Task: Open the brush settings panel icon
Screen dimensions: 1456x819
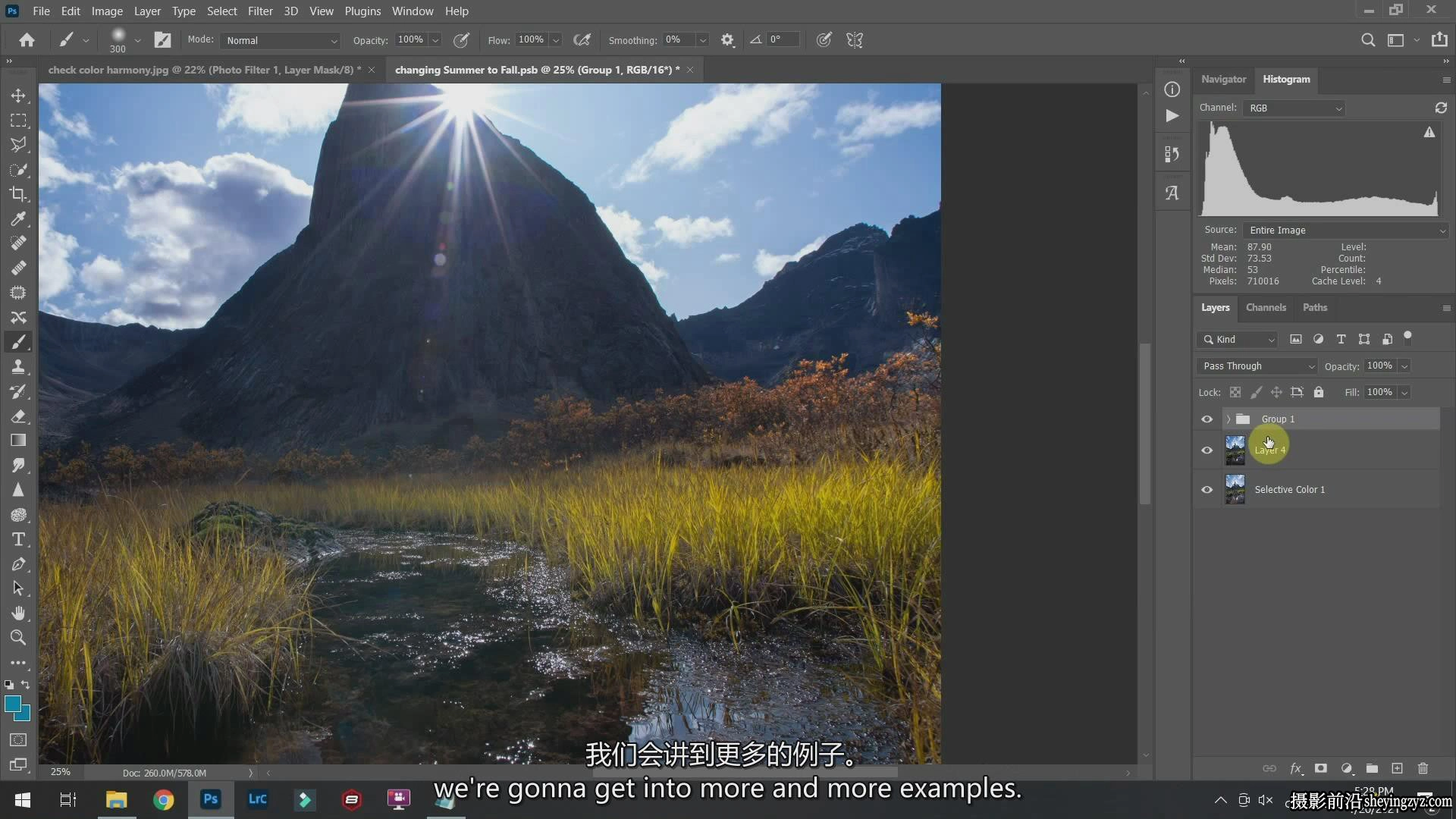Action: tap(162, 40)
